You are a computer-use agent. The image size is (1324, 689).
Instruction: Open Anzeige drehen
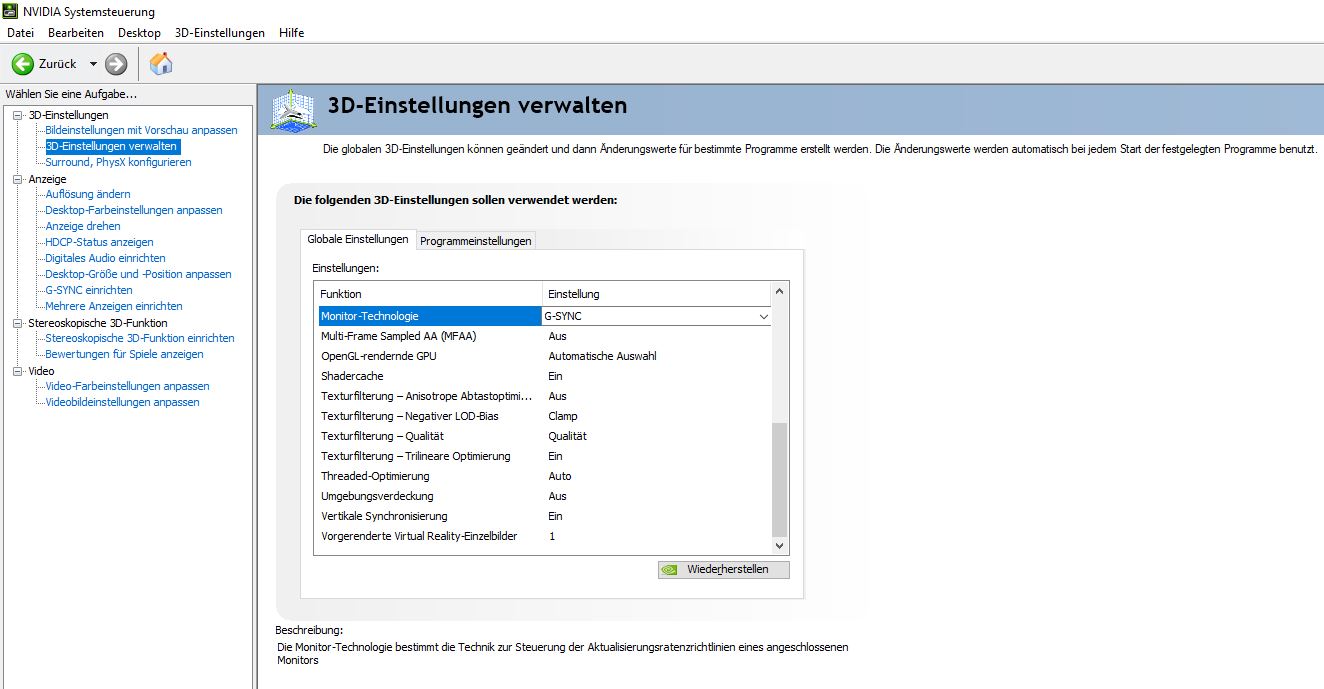[x=83, y=226]
